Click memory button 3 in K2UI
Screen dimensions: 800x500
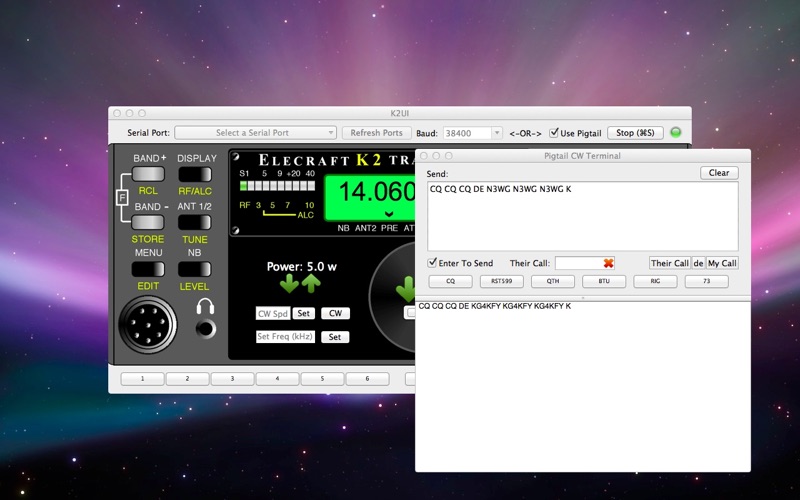click(232, 379)
